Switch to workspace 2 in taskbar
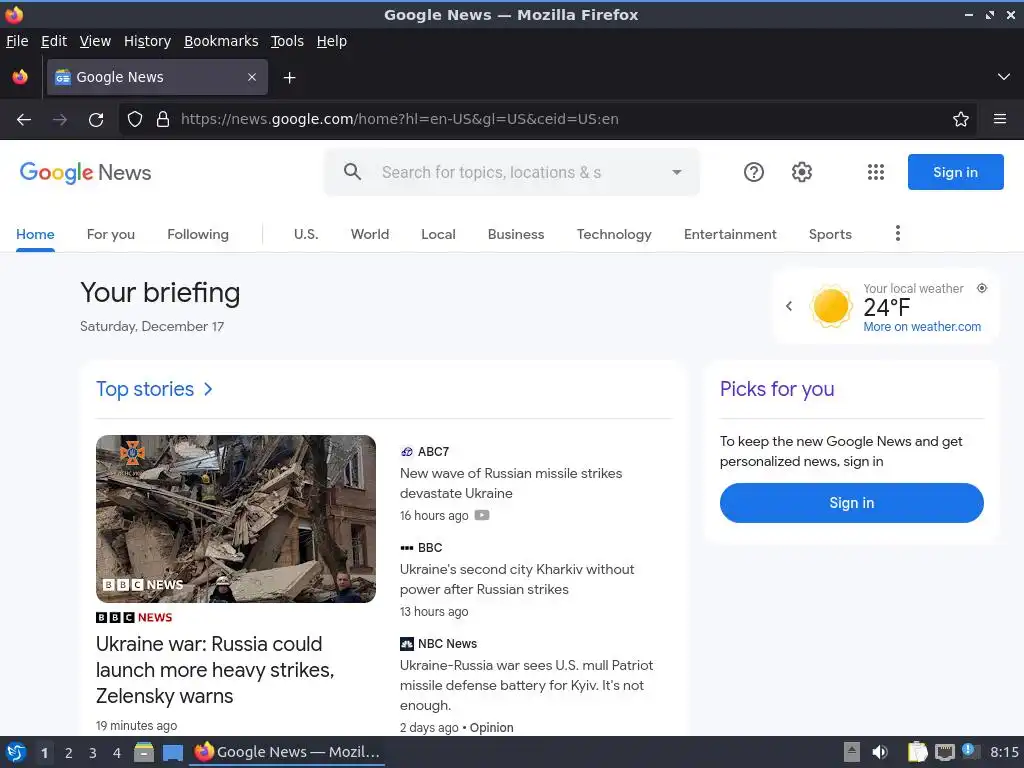 tap(69, 753)
